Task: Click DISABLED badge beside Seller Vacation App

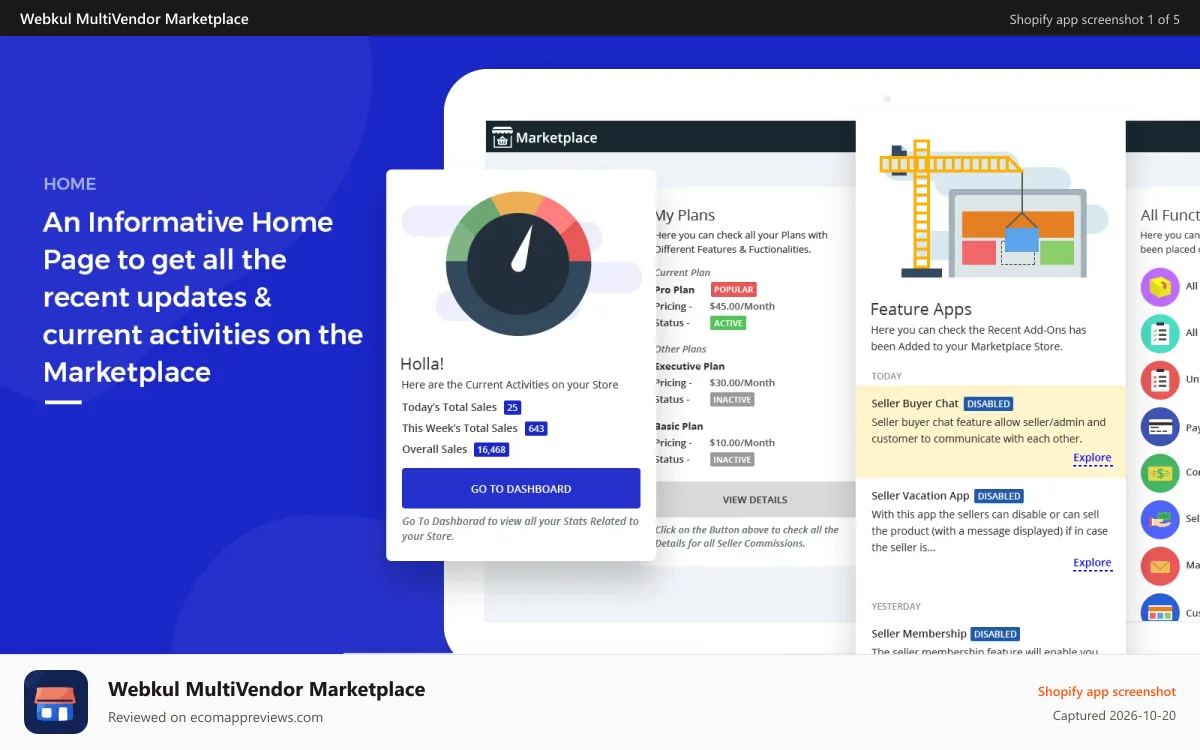Action: 999,496
